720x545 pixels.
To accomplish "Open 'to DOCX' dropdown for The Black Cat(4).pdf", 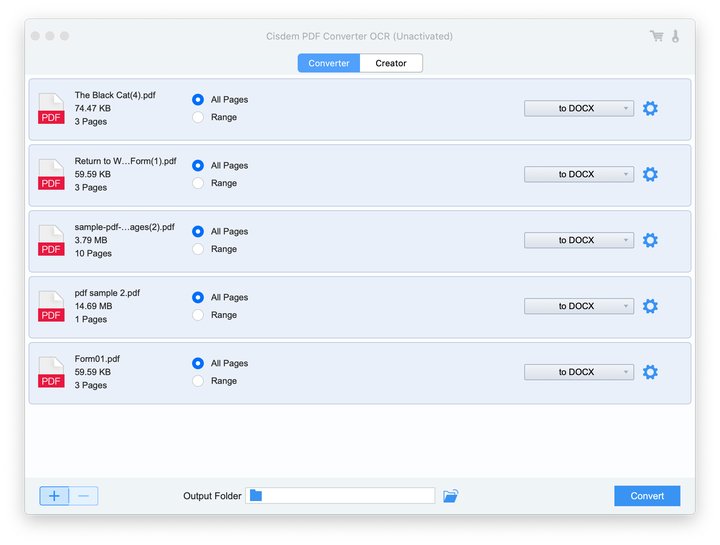I will pyautogui.click(x=579, y=108).
